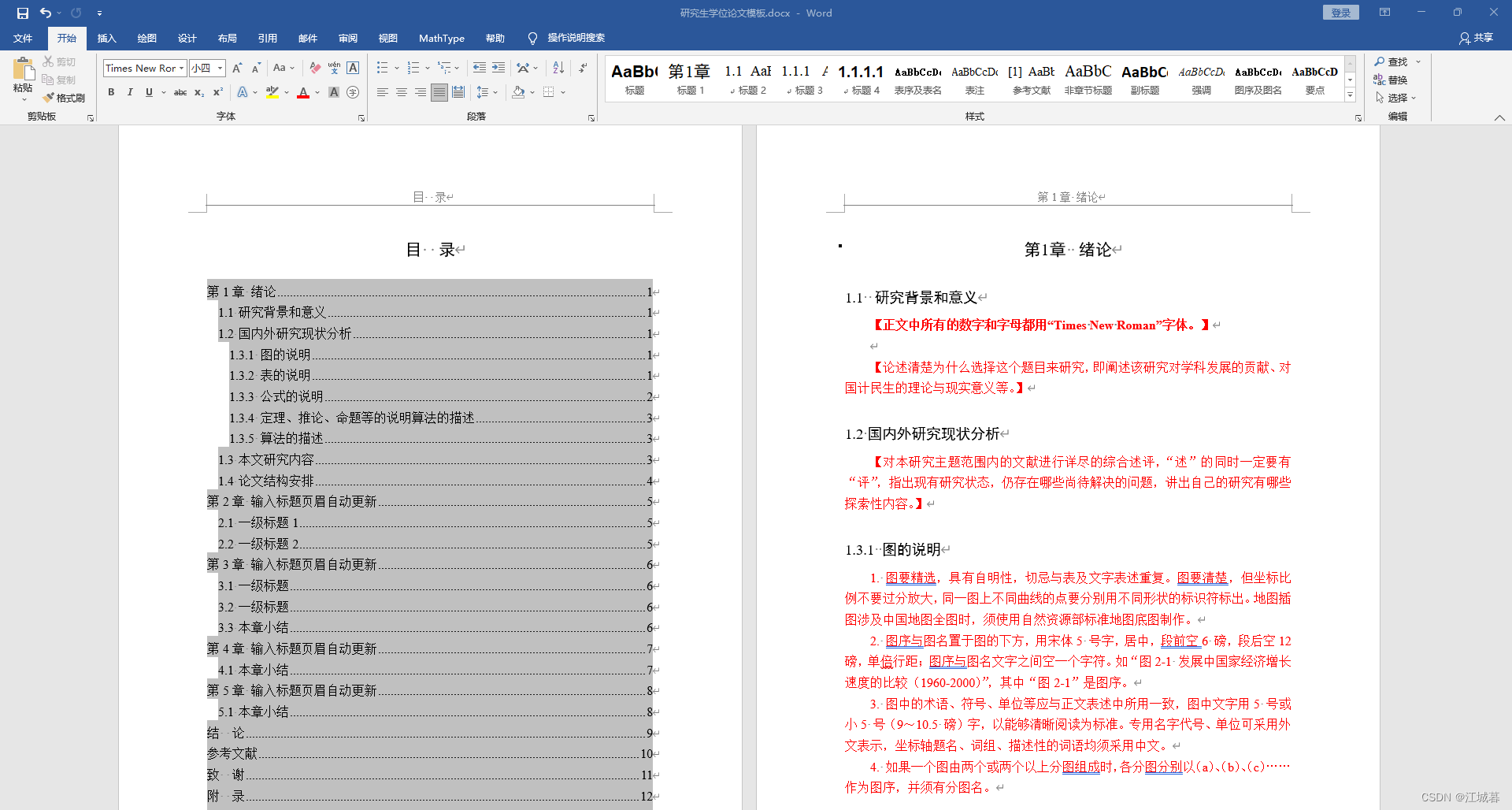1512x810 pixels.
Task: Click the line and paragraph spacing icon
Action: point(483,92)
